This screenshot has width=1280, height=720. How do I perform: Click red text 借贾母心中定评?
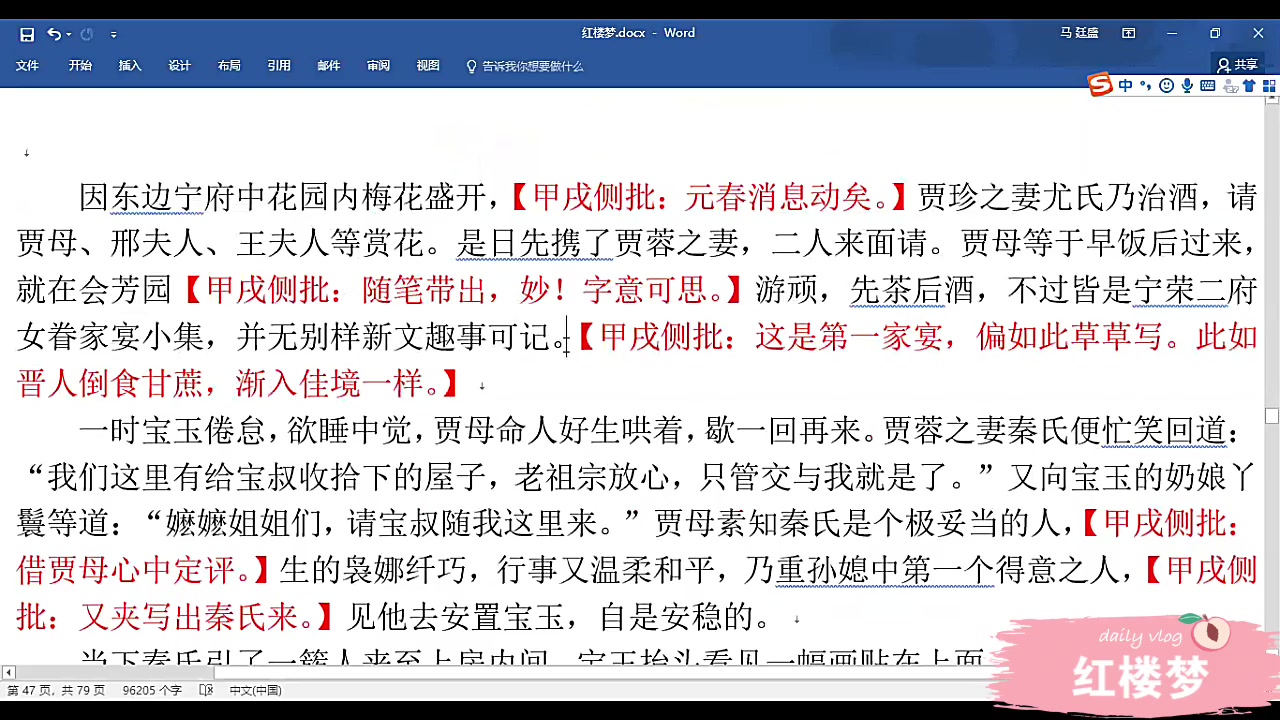click(126, 570)
